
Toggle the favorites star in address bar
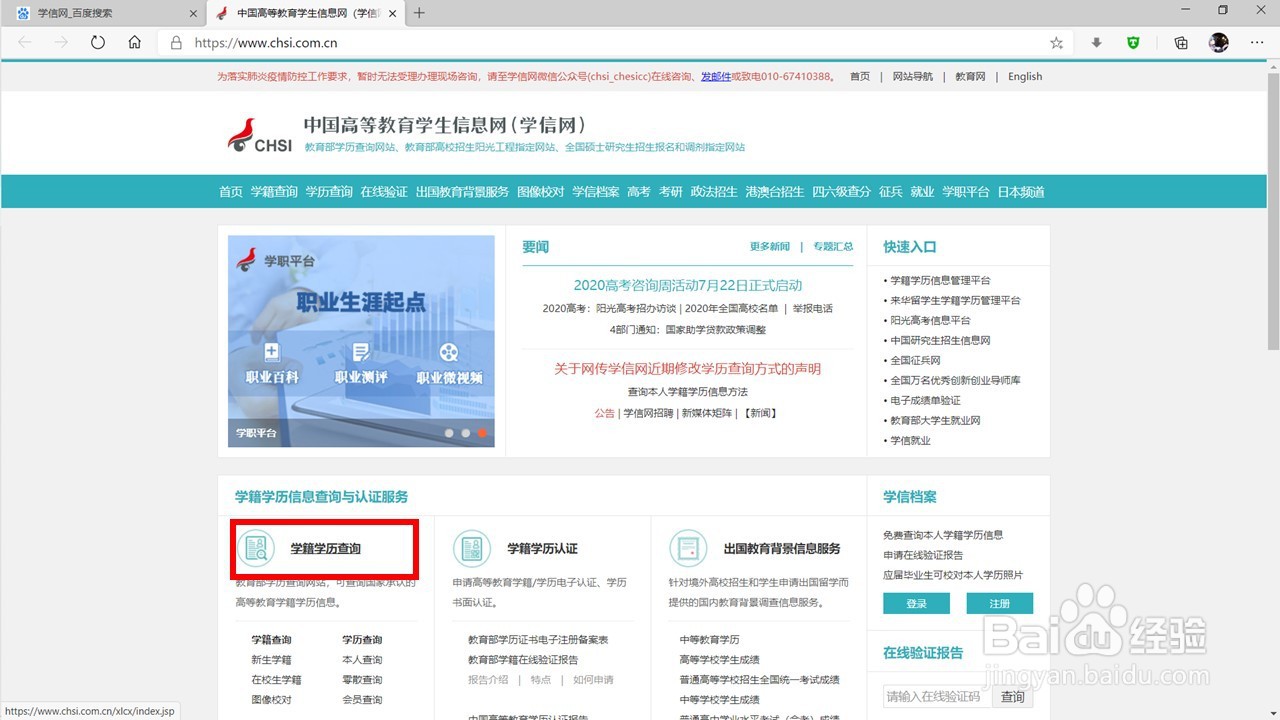click(1055, 43)
